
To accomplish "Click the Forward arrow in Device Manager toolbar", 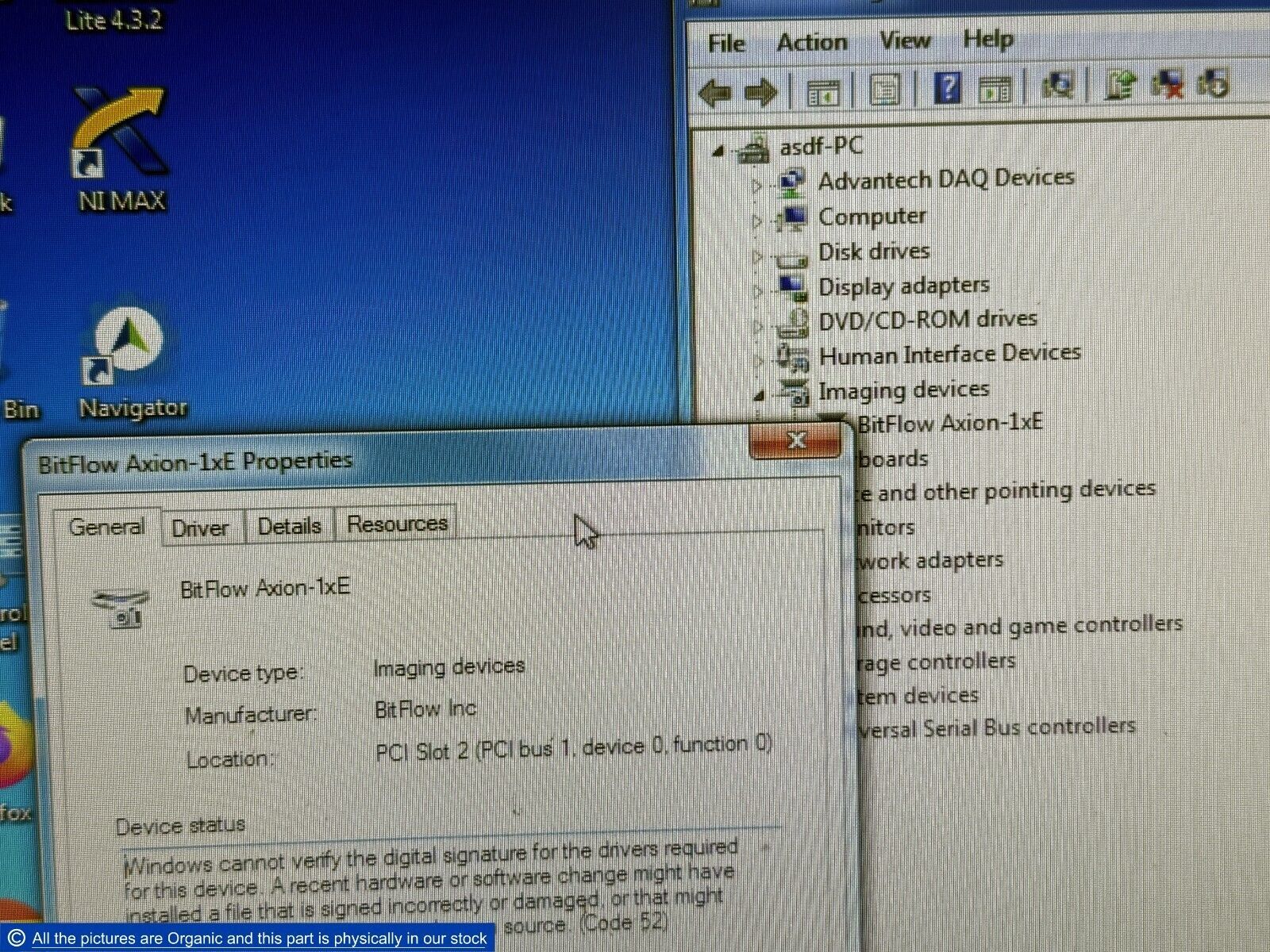I will (x=760, y=93).
